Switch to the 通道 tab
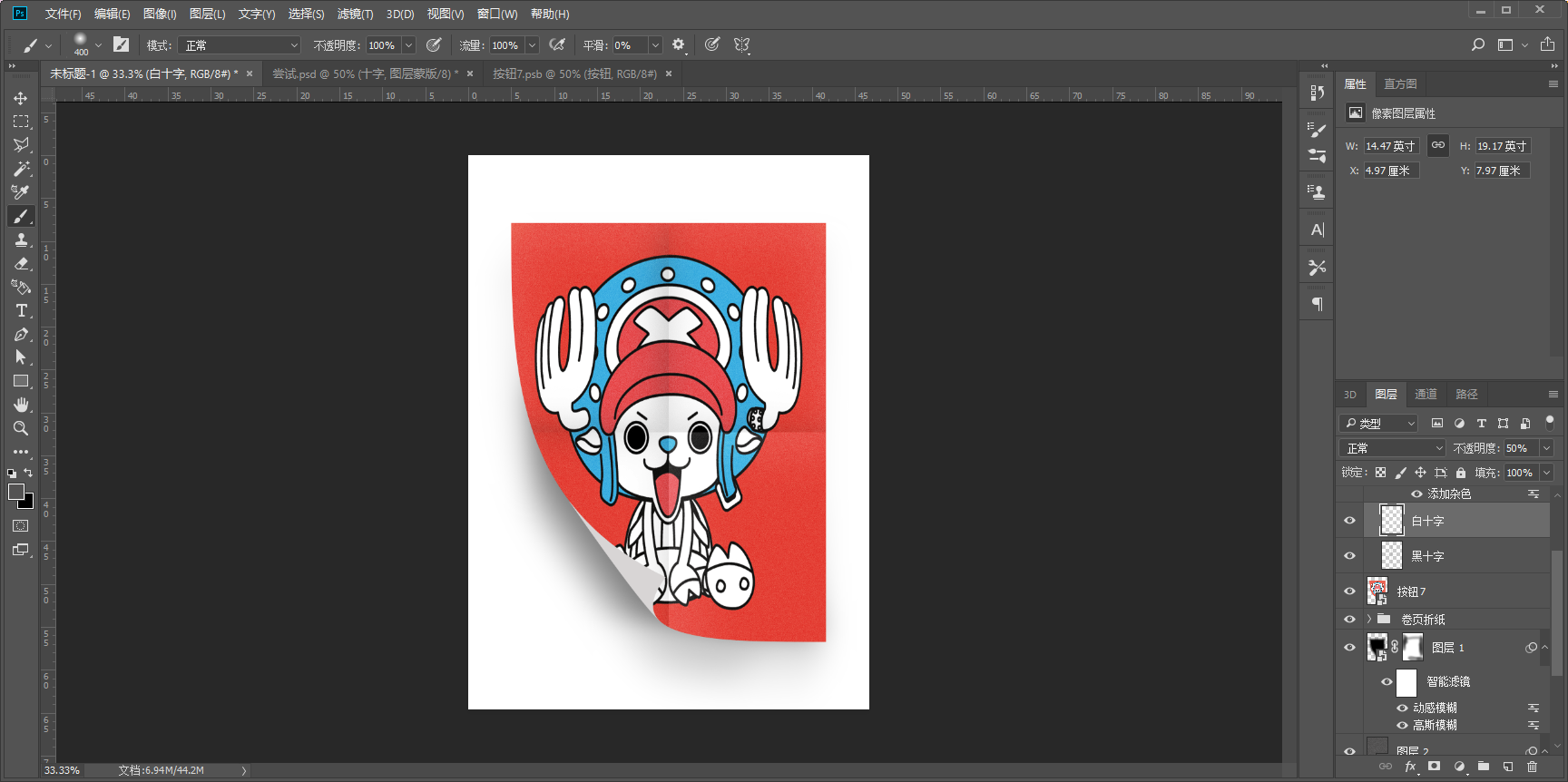The height and width of the screenshot is (782, 1568). pos(1426,395)
